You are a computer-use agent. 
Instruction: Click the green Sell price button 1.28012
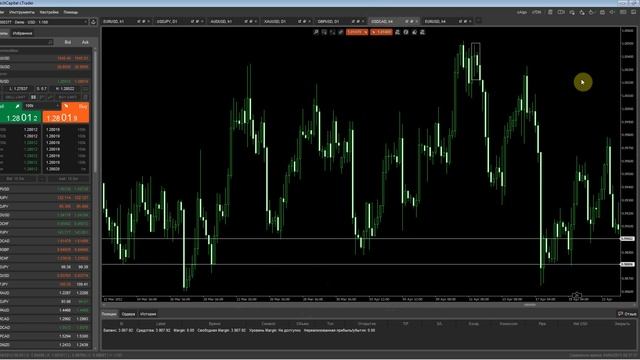(x=20, y=118)
